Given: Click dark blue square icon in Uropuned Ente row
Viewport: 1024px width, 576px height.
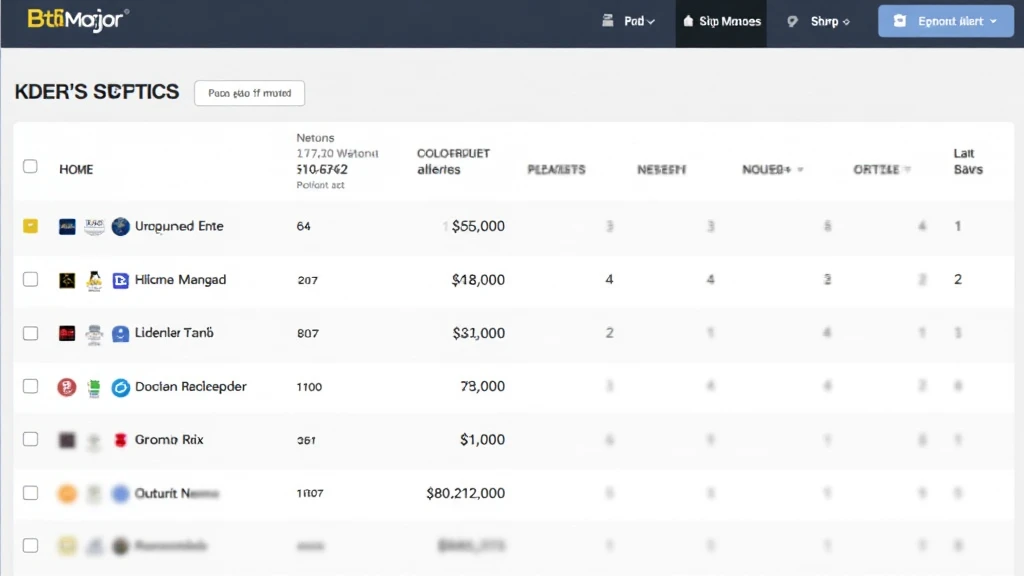Looking at the screenshot, I should click(67, 227).
